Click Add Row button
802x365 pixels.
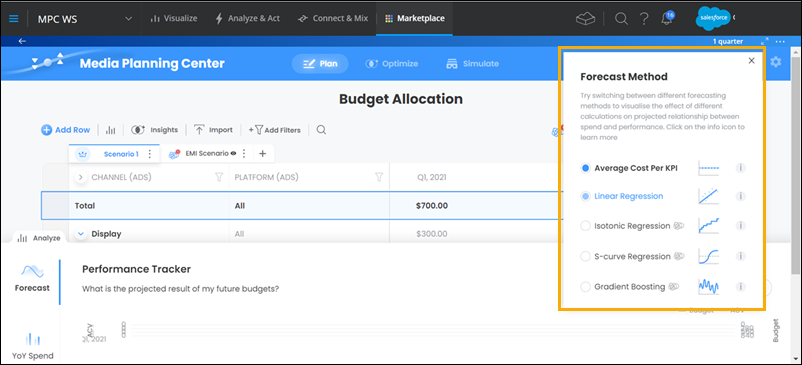point(65,130)
